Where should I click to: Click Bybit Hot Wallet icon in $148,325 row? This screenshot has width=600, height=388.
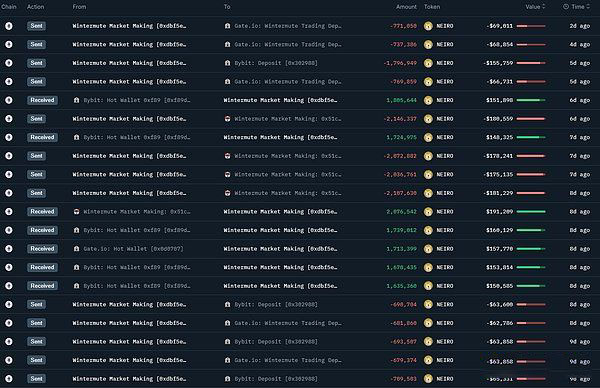point(77,137)
